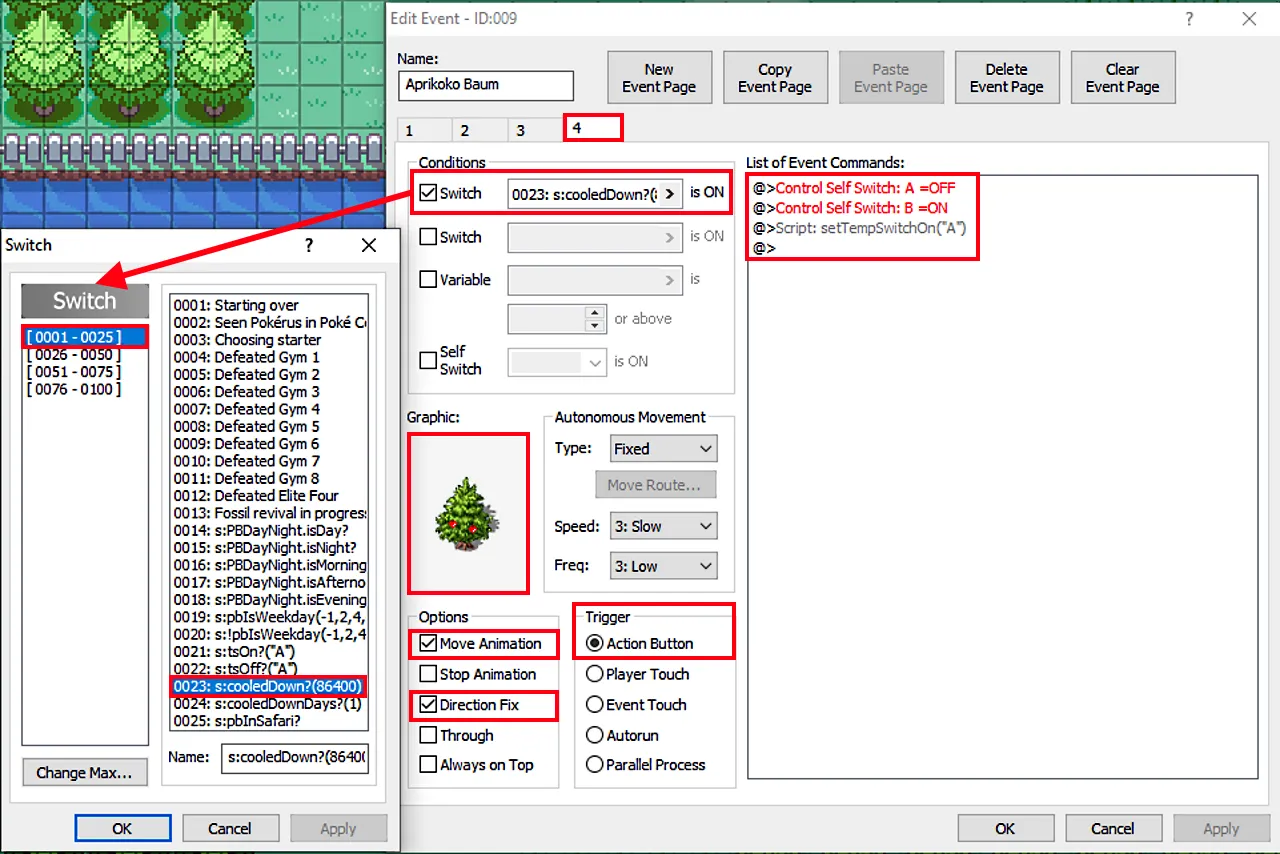Image resolution: width=1280 pixels, height=854 pixels.
Task: Select switch range 0051 - 0075
Action: click(x=84, y=373)
